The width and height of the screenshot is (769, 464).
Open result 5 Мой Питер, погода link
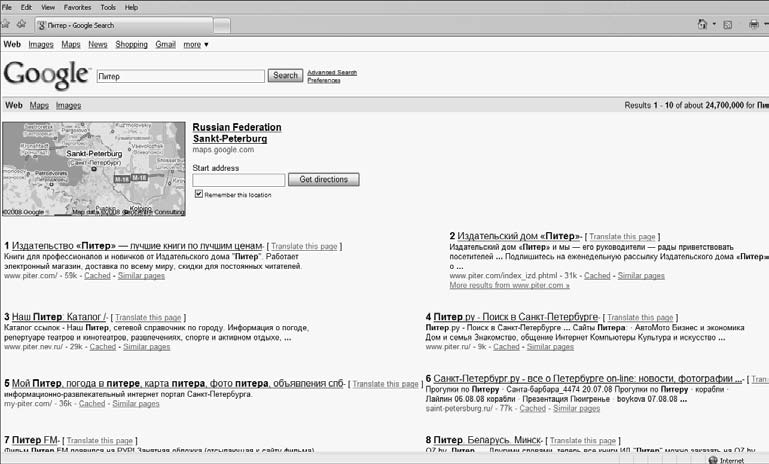[178, 383]
